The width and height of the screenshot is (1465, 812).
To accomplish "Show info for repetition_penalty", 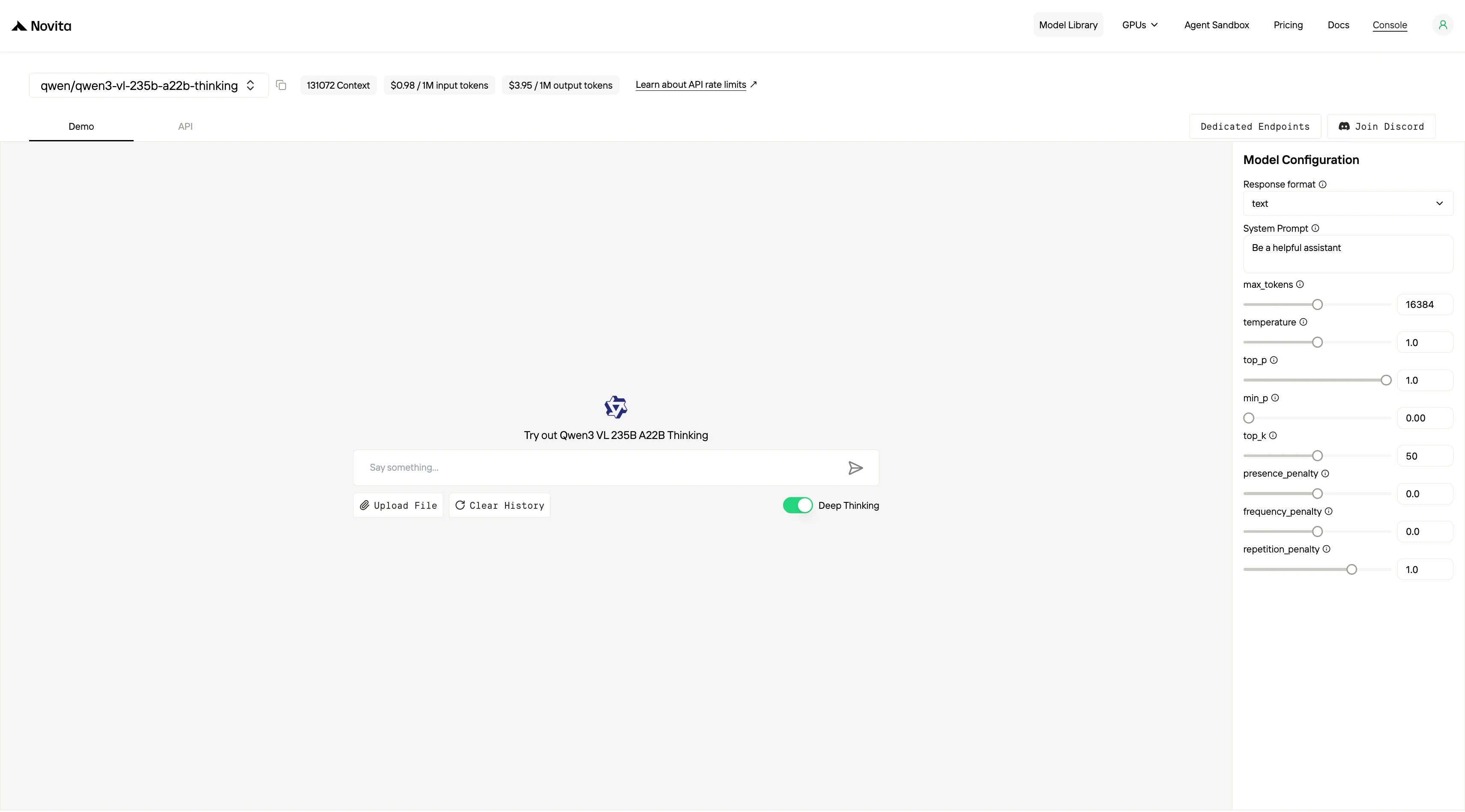I will [1326, 549].
